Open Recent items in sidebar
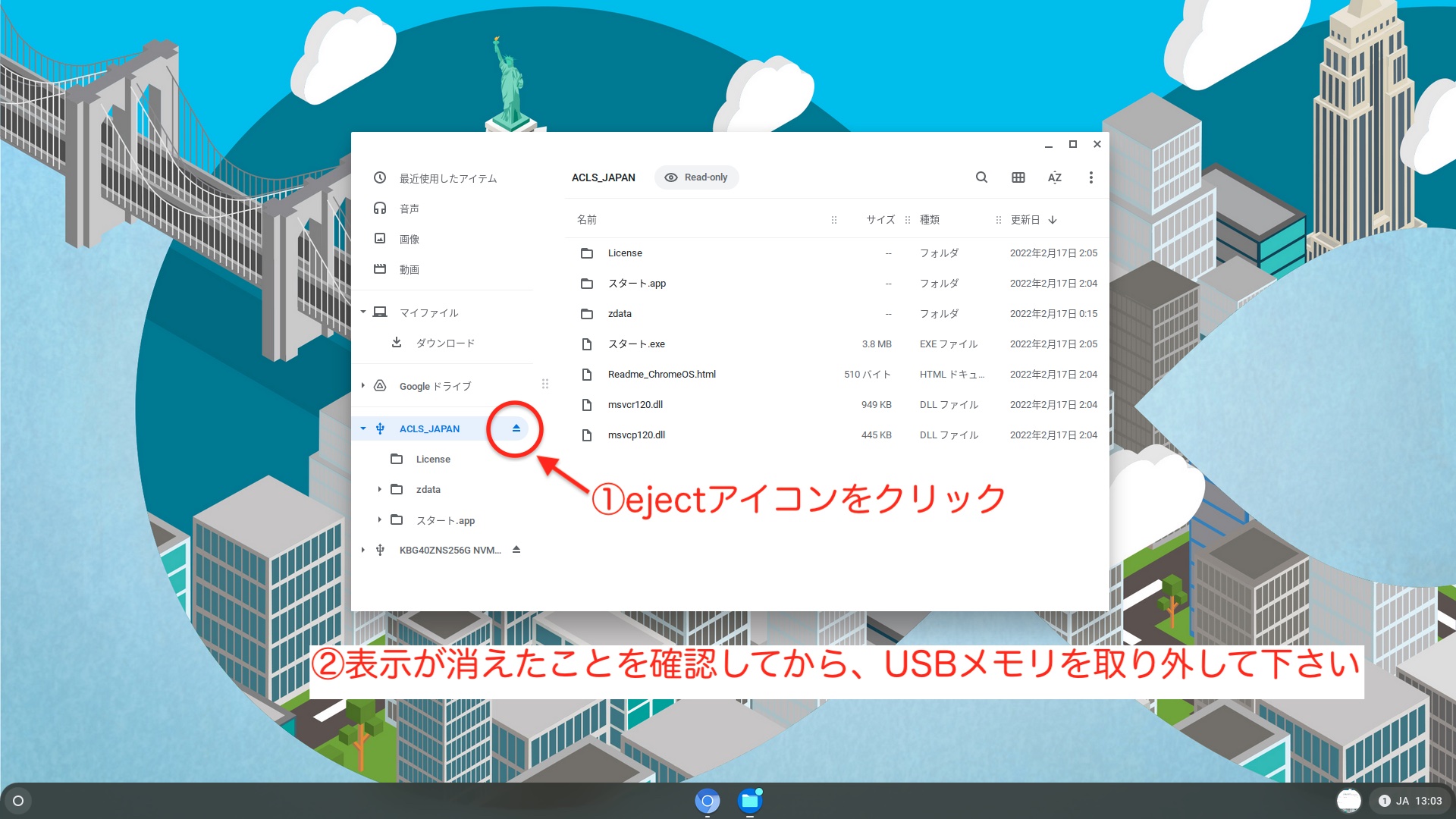 coord(443,178)
